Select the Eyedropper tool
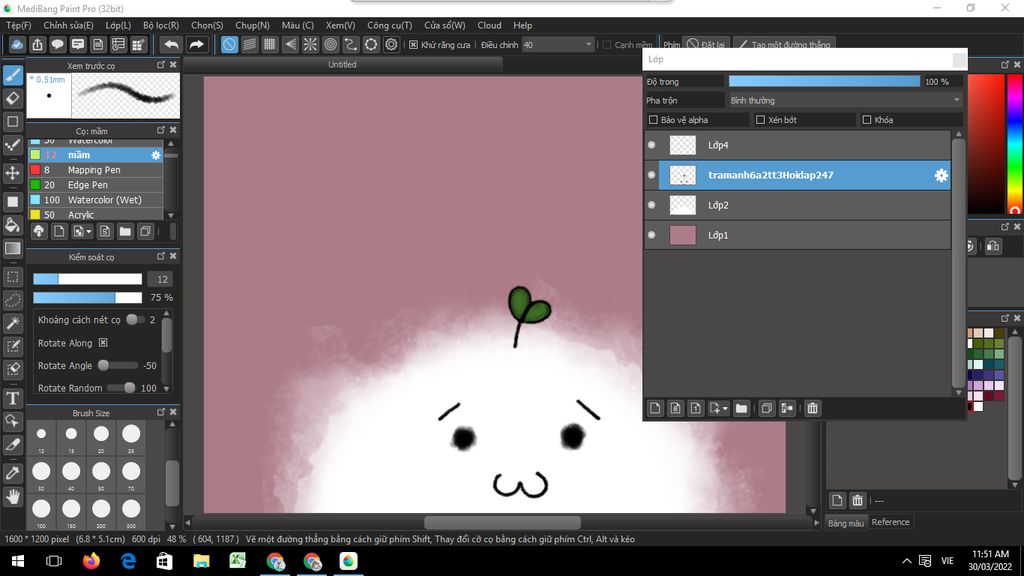Viewport: 1024px width, 576px height. tap(12, 473)
